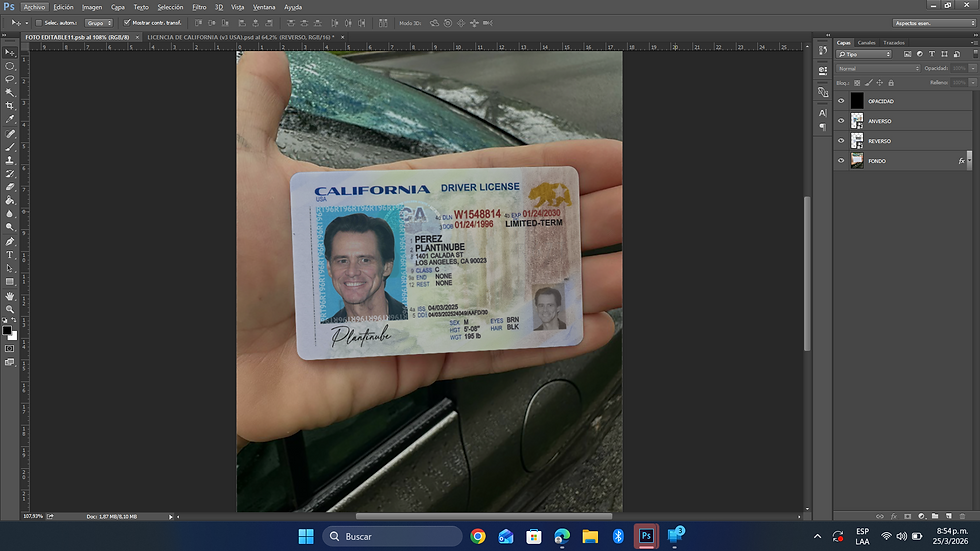Open the Aspectos esen. workspace dropdown
980x551 pixels.
tap(934, 23)
